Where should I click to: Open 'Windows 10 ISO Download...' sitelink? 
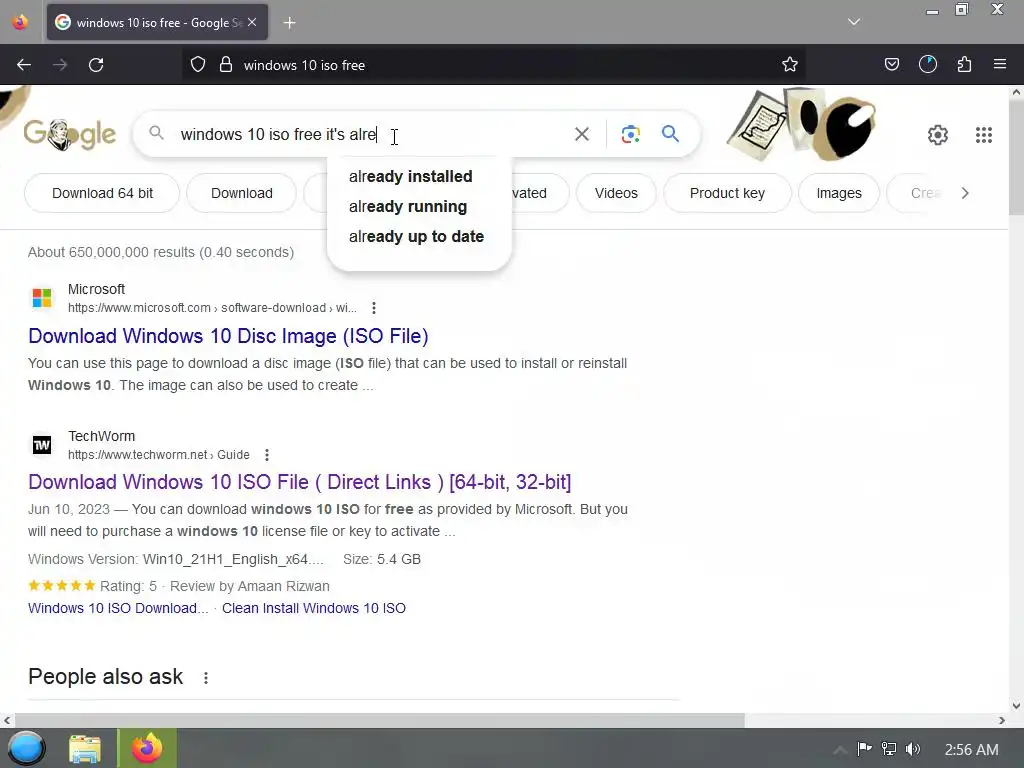(118, 608)
